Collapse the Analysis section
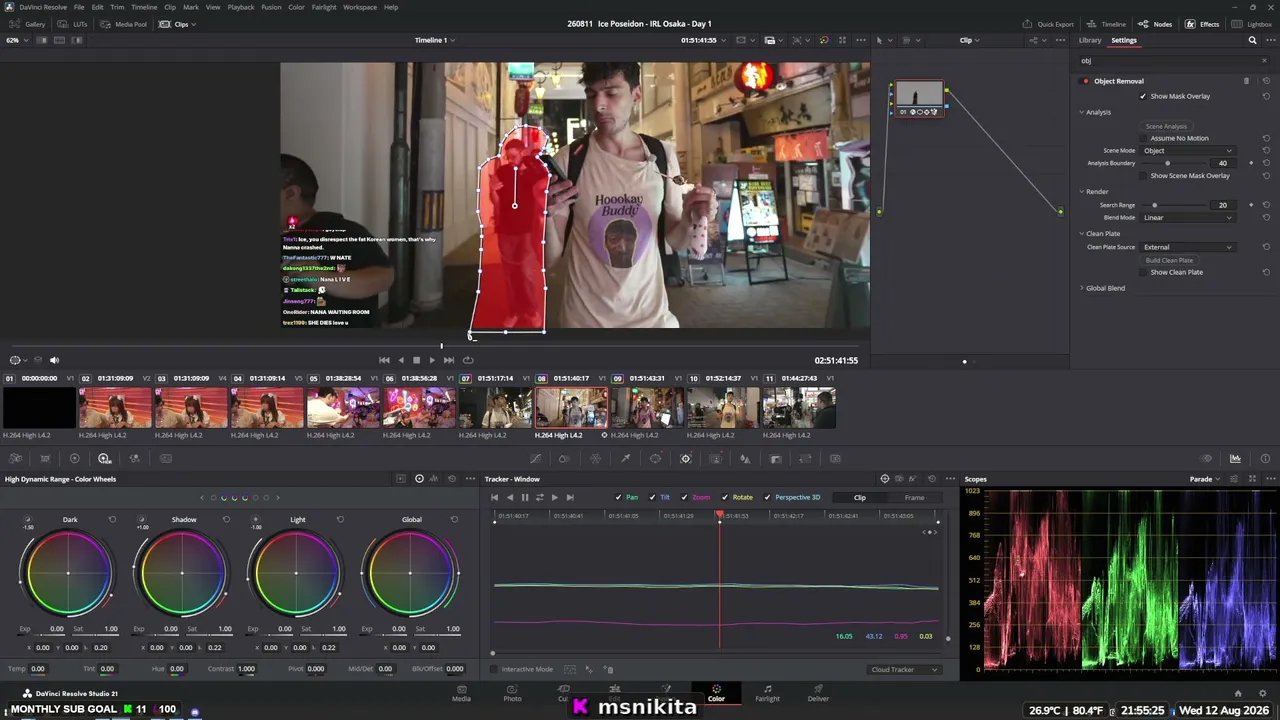1280x720 pixels. 1081,112
